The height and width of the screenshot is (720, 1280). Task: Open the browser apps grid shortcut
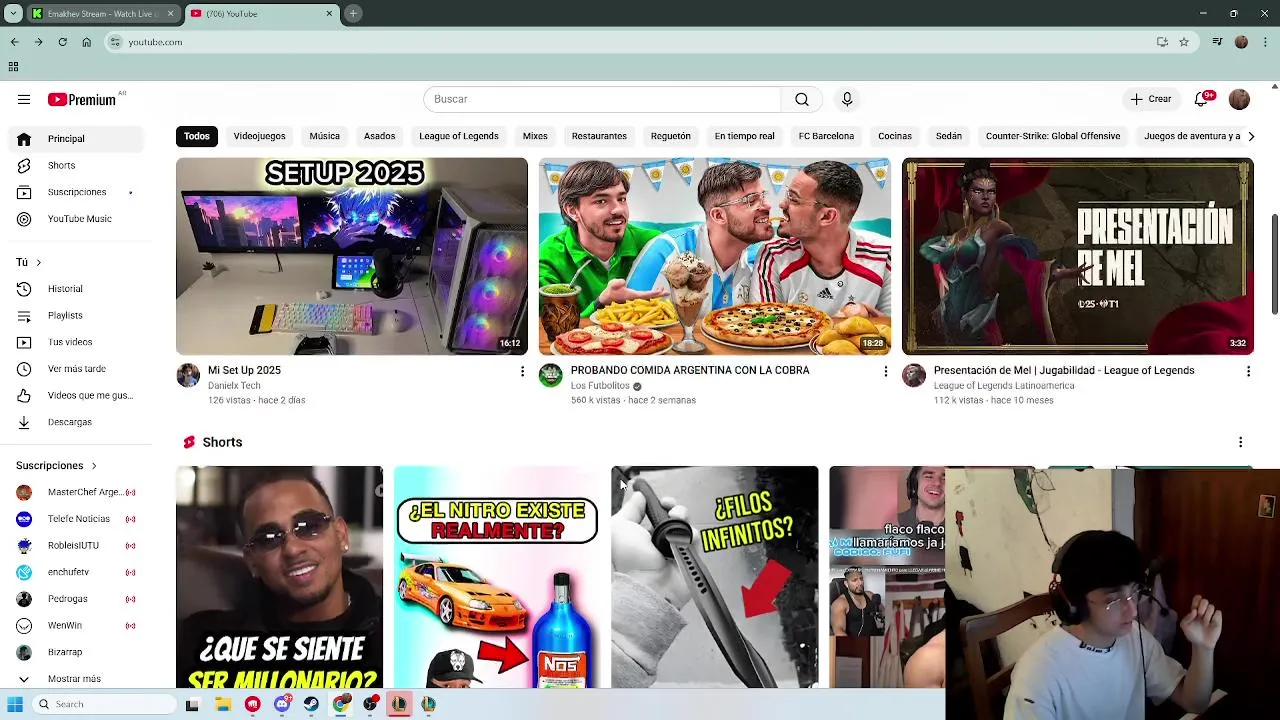pyautogui.click(x=13, y=67)
